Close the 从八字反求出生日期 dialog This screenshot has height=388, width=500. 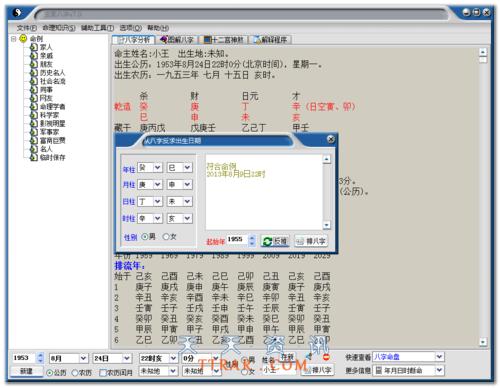331,139
